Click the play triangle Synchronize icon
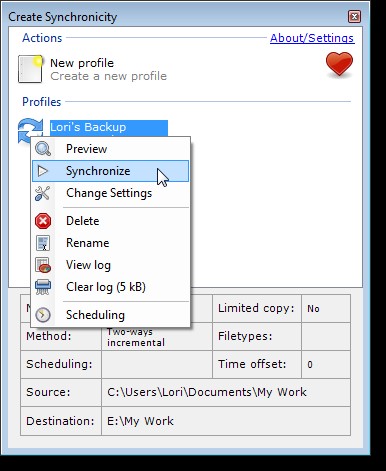The width and height of the screenshot is (386, 471). click(43, 171)
